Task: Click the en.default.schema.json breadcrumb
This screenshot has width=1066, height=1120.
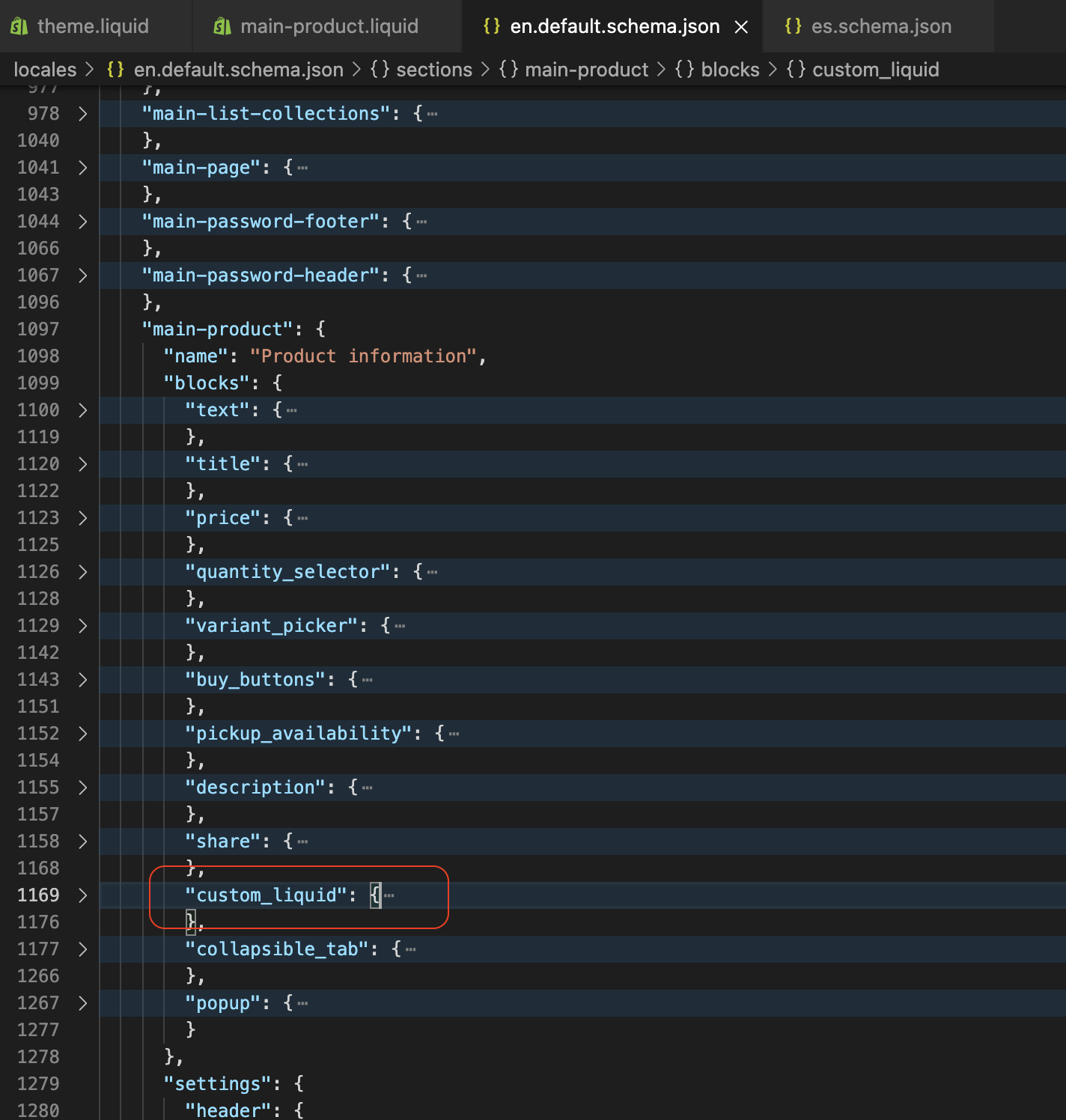Action: tap(238, 70)
